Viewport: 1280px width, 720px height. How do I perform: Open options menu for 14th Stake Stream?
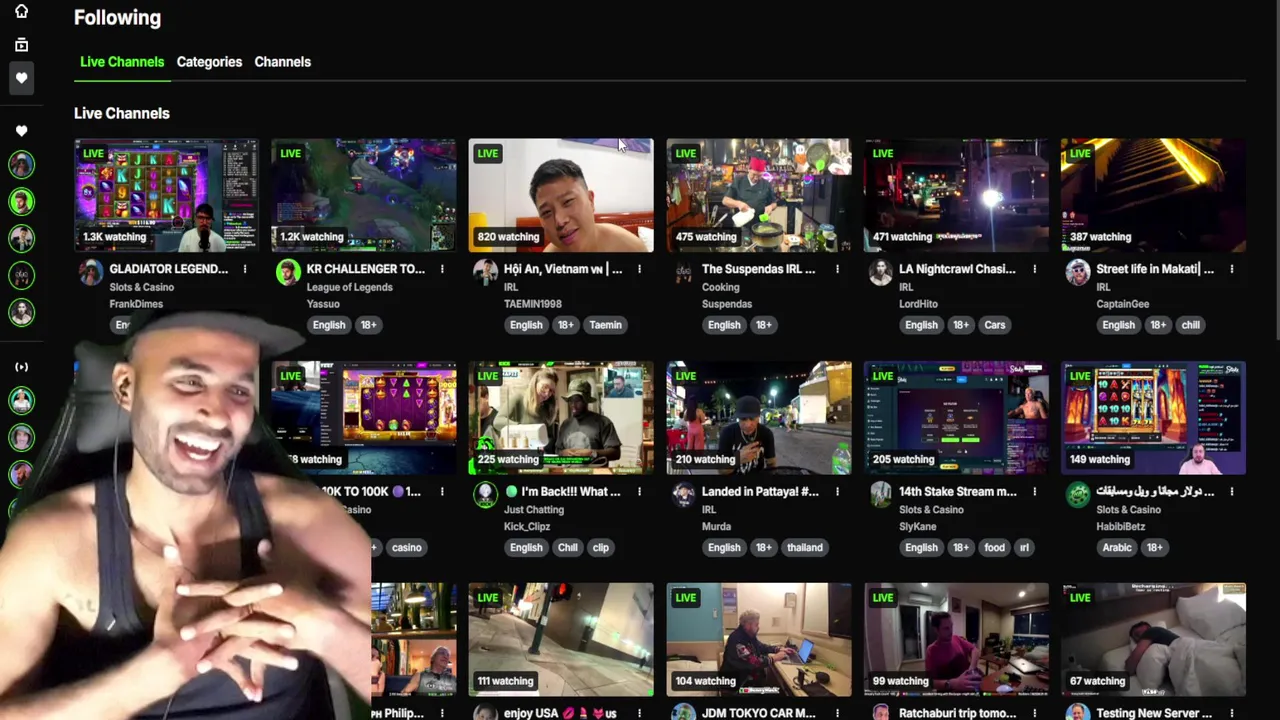(x=1034, y=492)
